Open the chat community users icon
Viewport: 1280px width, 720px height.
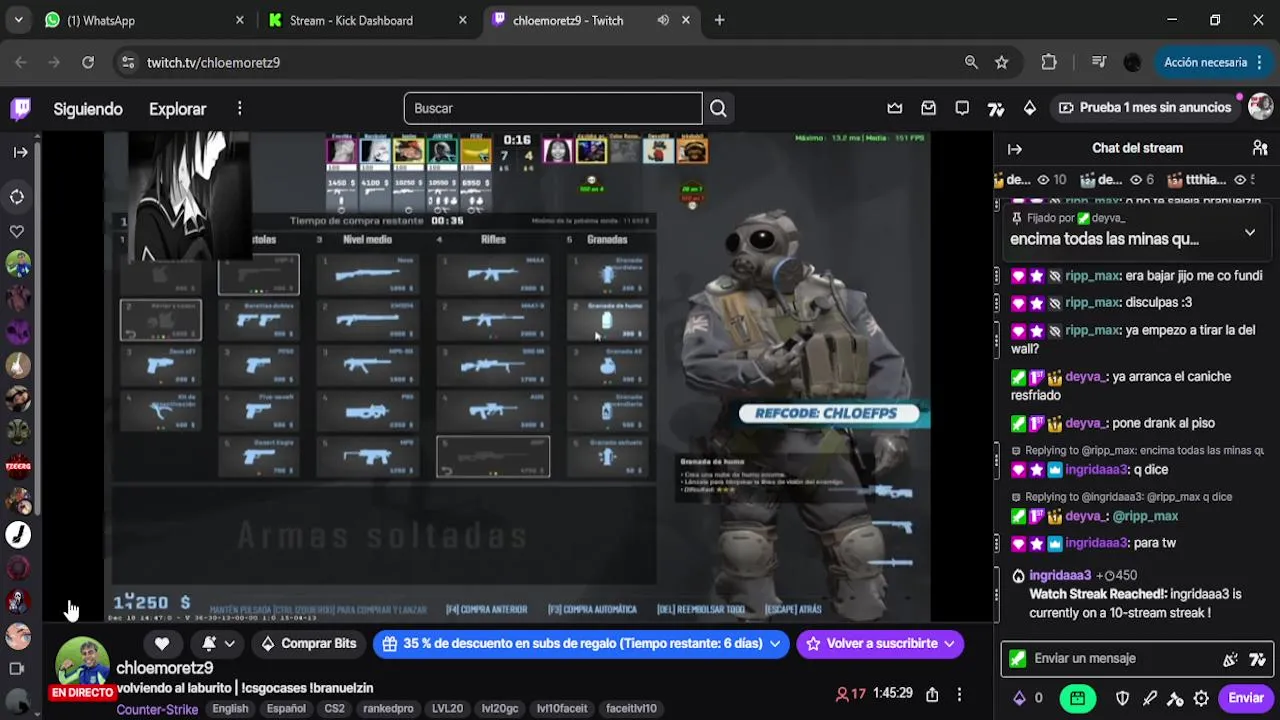click(x=1260, y=148)
